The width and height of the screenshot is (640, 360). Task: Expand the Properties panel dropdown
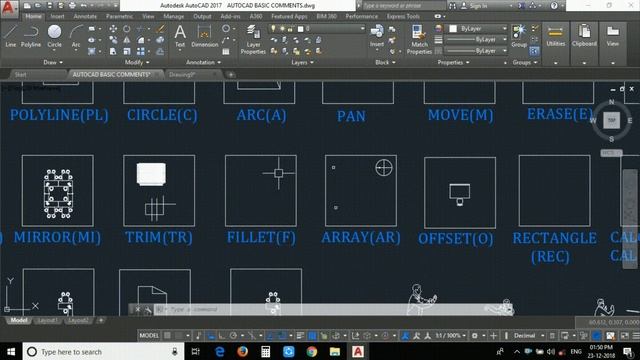[x=453, y=62]
